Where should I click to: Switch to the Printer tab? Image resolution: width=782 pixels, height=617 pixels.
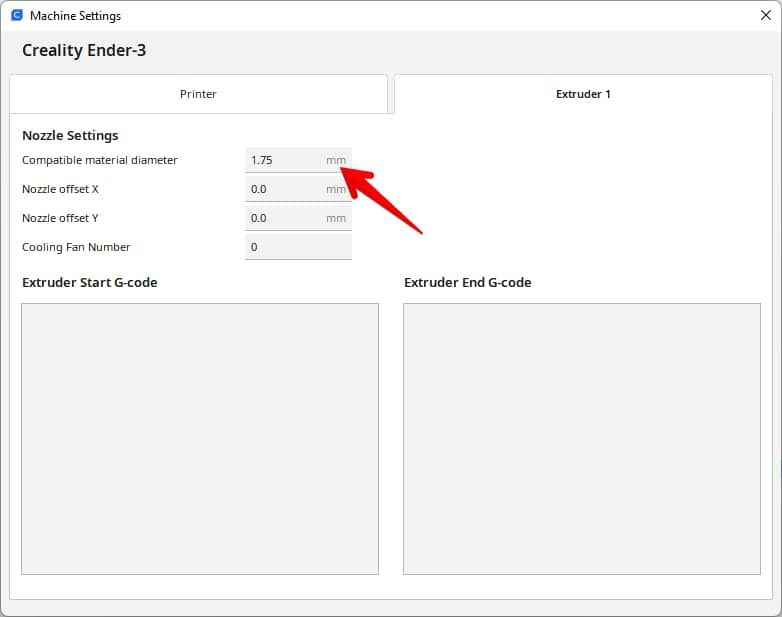(198, 94)
